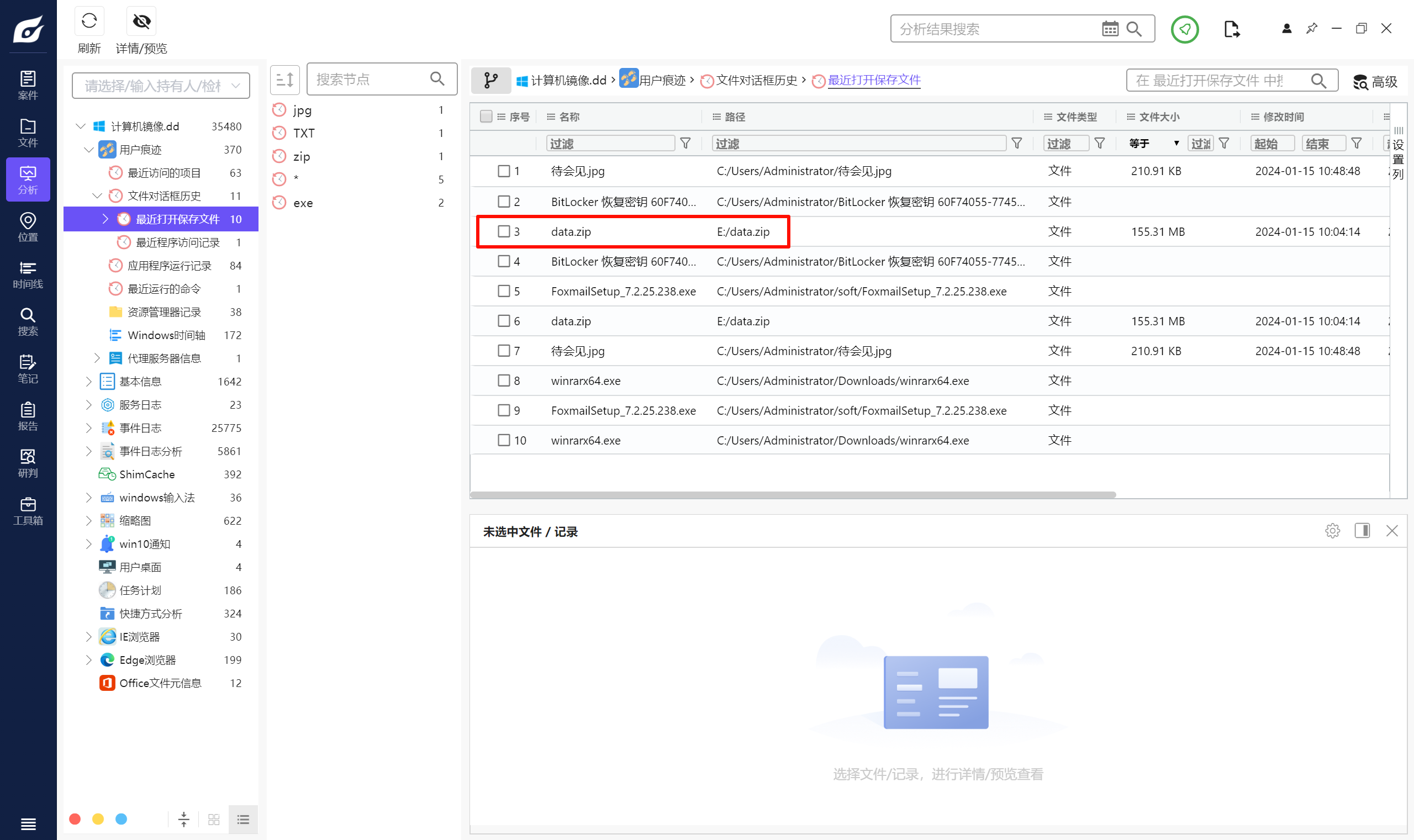
Task: Open the 笔记 sidebar section
Action: point(28,369)
